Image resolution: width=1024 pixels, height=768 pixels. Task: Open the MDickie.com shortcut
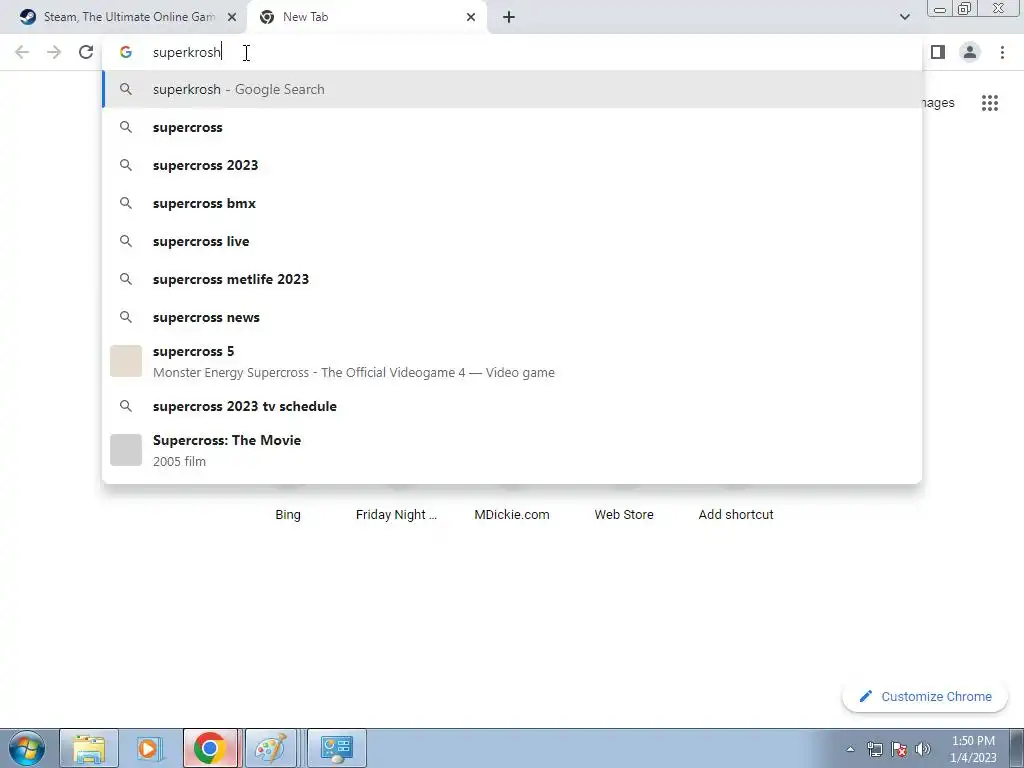click(x=512, y=515)
